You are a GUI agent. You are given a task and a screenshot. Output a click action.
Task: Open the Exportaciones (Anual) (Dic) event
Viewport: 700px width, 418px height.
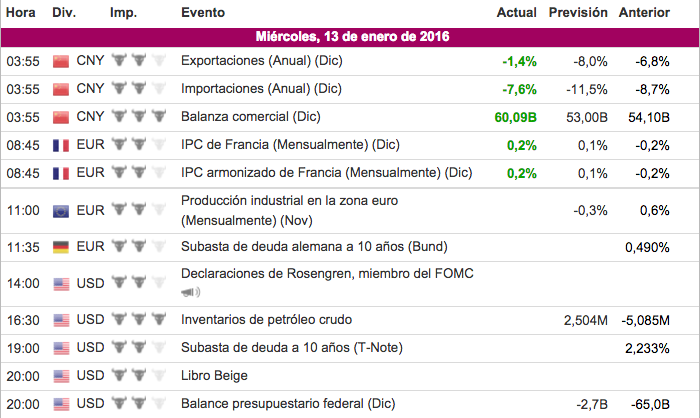click(x=260, y=61)
